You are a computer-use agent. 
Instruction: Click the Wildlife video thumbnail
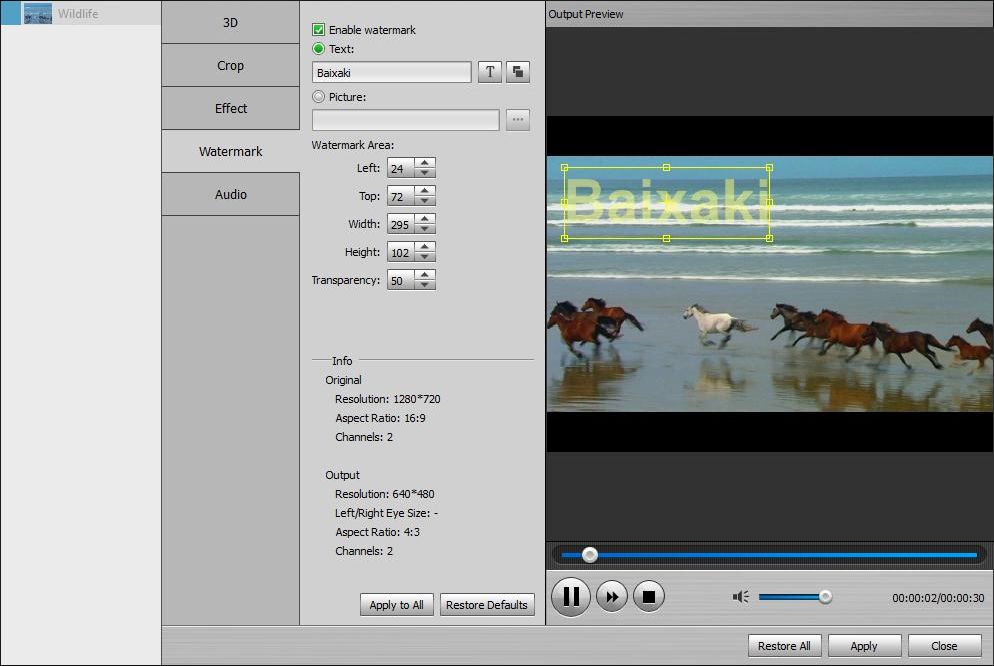click(40, 14)
